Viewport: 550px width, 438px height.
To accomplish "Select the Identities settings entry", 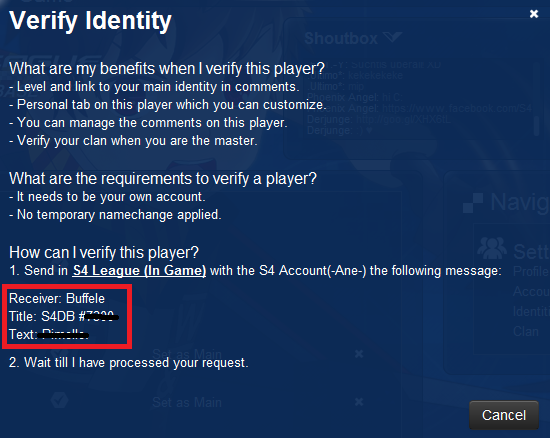I will tap(531, 311).
